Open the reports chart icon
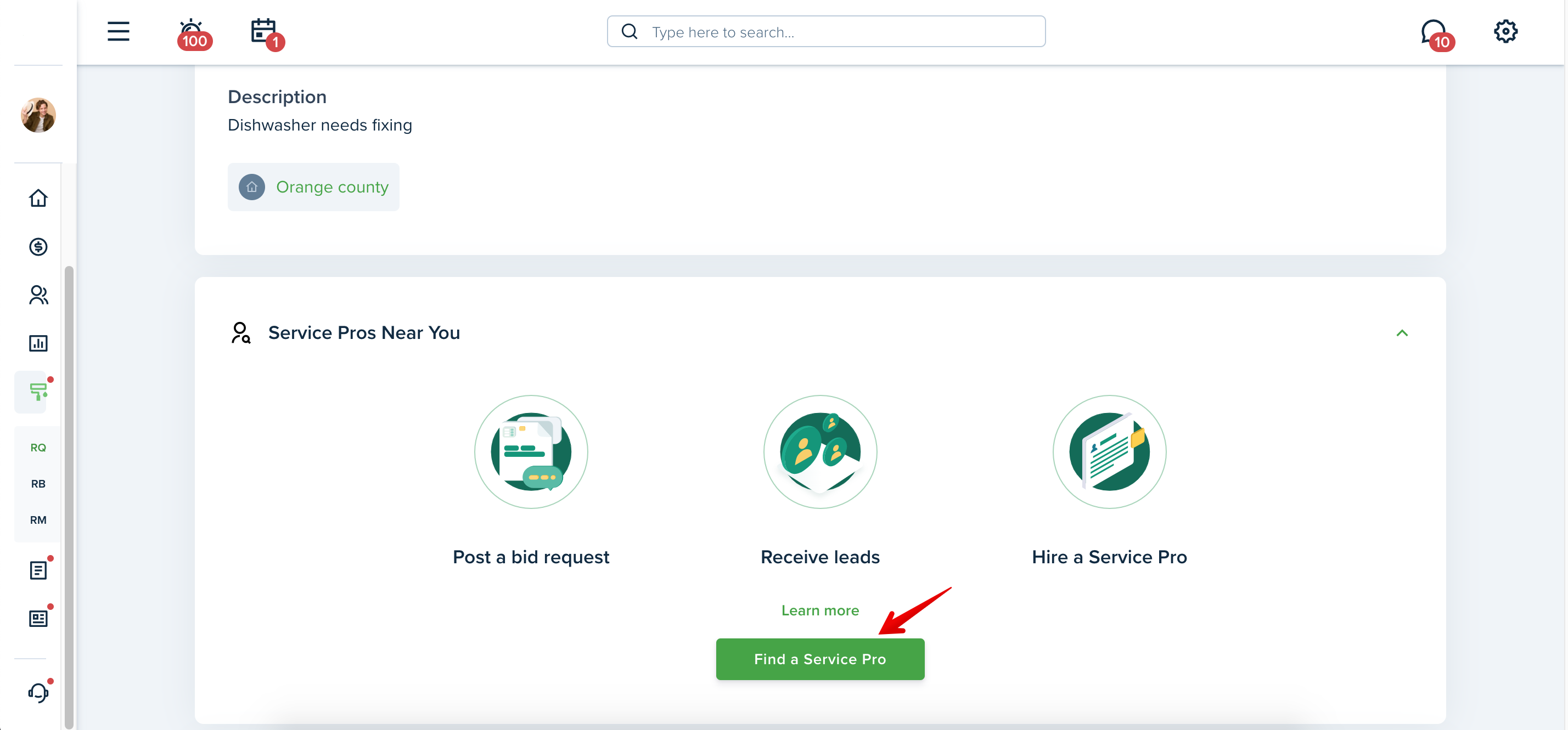This screenshot has height=730, width=1568. [x=38, y=343]
